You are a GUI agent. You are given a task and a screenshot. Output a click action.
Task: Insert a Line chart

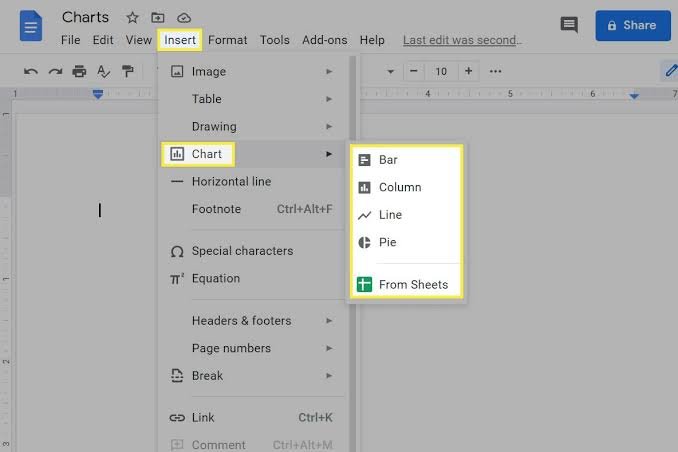pos(406,215)
